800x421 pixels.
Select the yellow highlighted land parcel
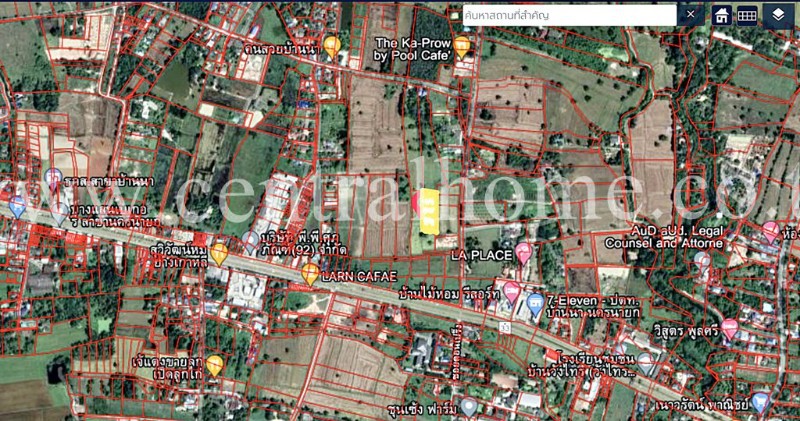pyautogui.click(x=430, y=210)
